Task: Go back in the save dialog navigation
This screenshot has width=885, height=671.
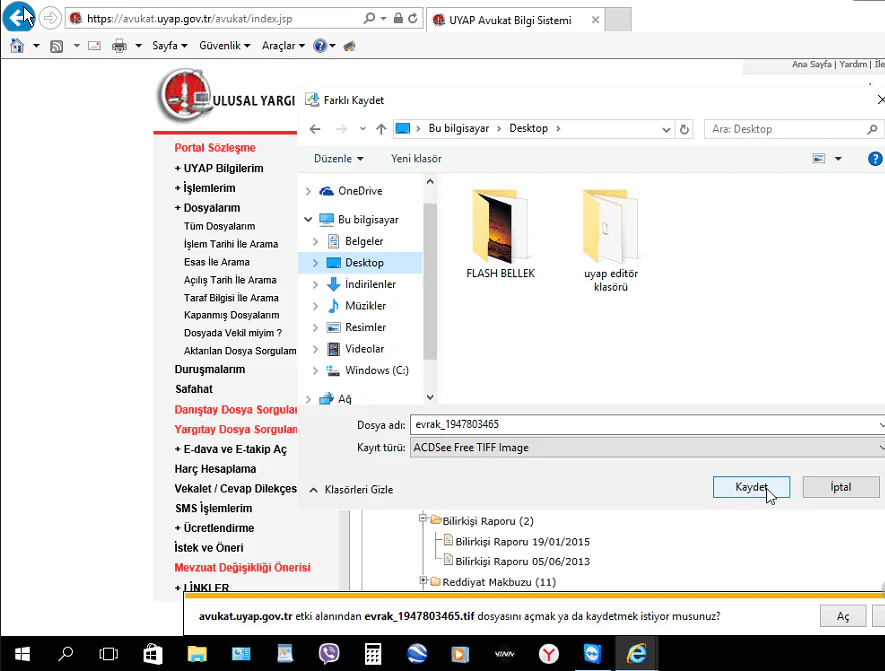Action: pyautogui.click(x=315, y=129)
